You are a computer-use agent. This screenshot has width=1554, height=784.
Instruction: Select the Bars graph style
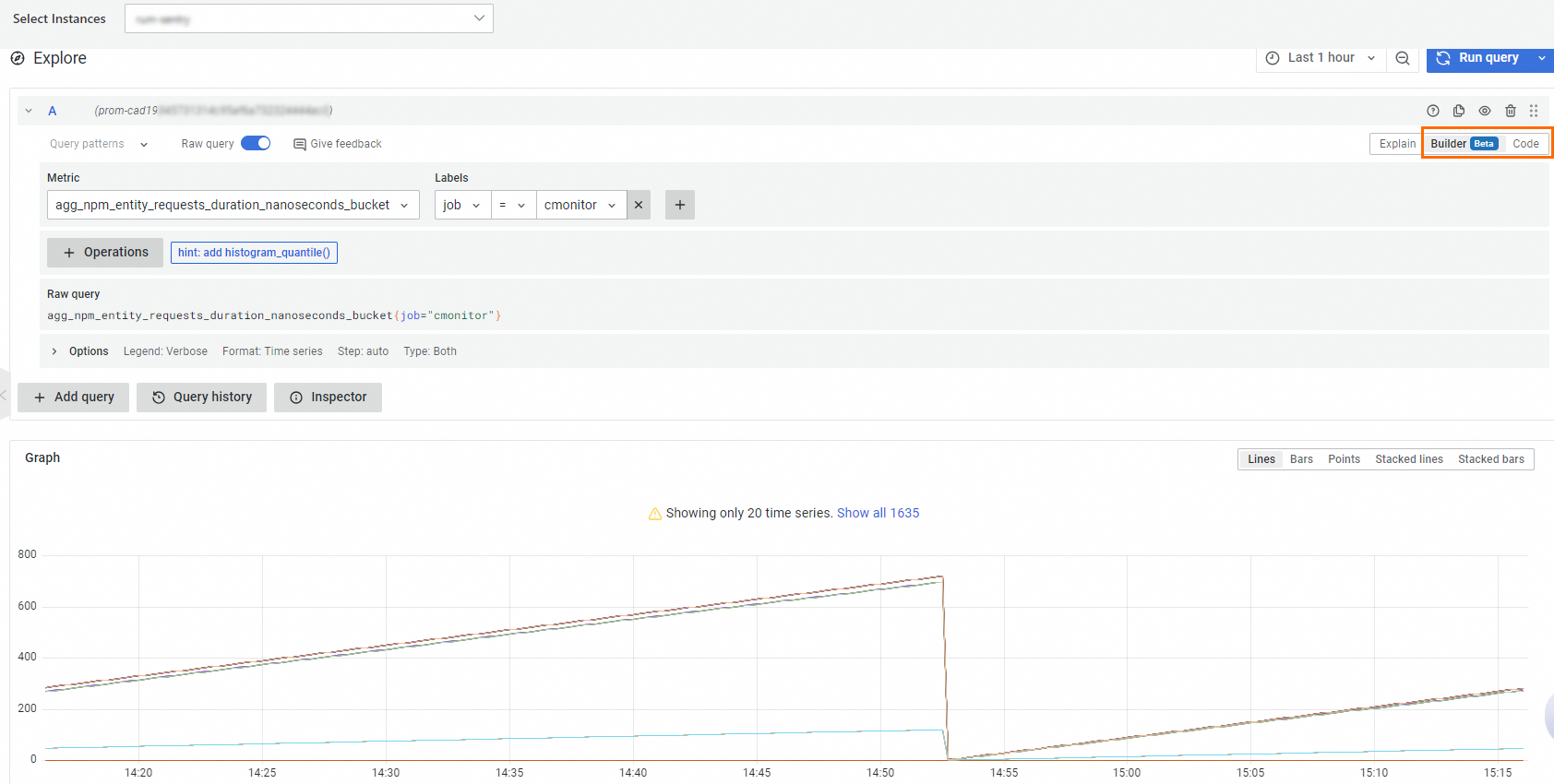(1301, 459)
